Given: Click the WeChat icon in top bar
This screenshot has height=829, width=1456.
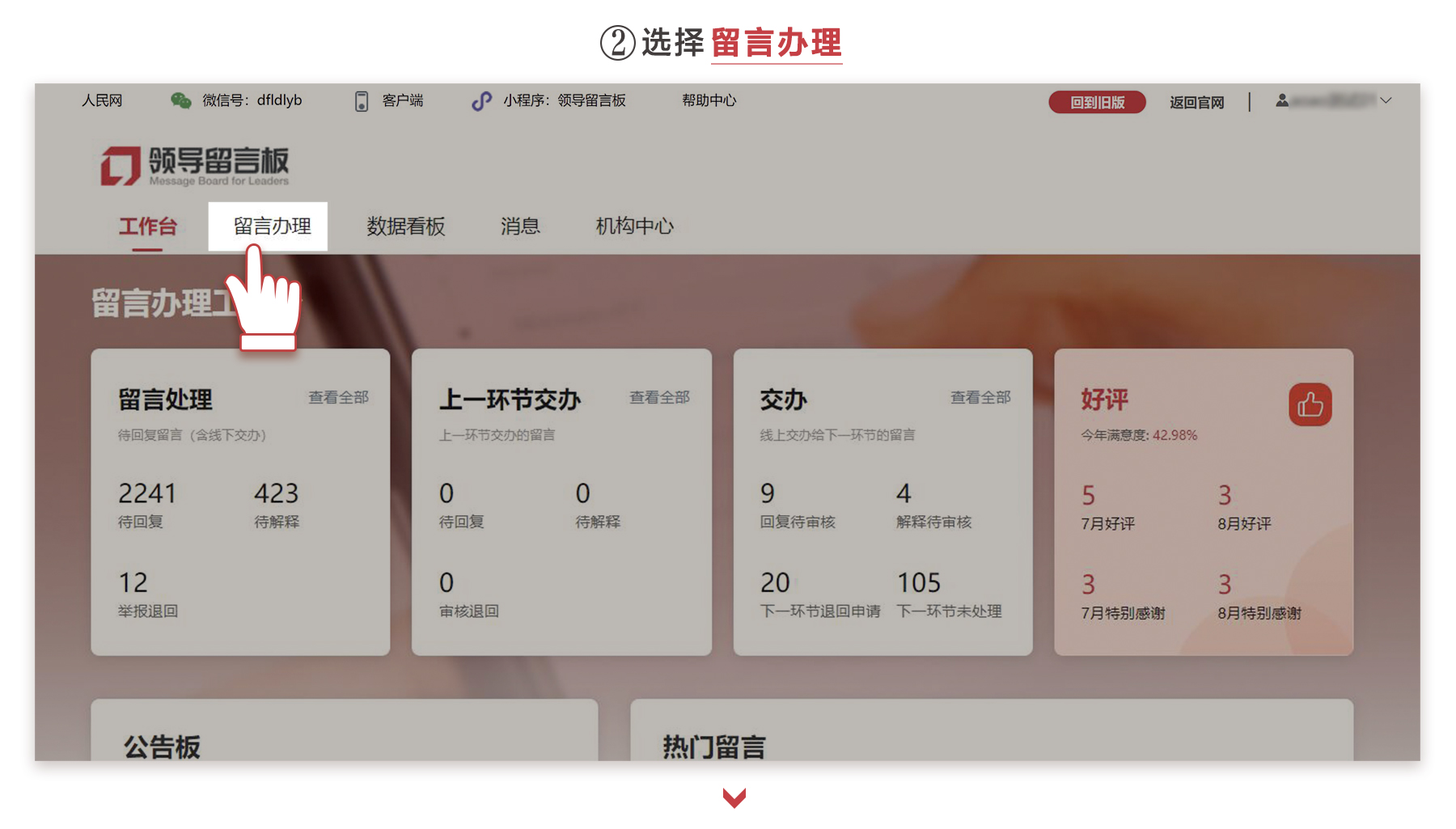Looking at the screenshot, I should tap(180, 100).
